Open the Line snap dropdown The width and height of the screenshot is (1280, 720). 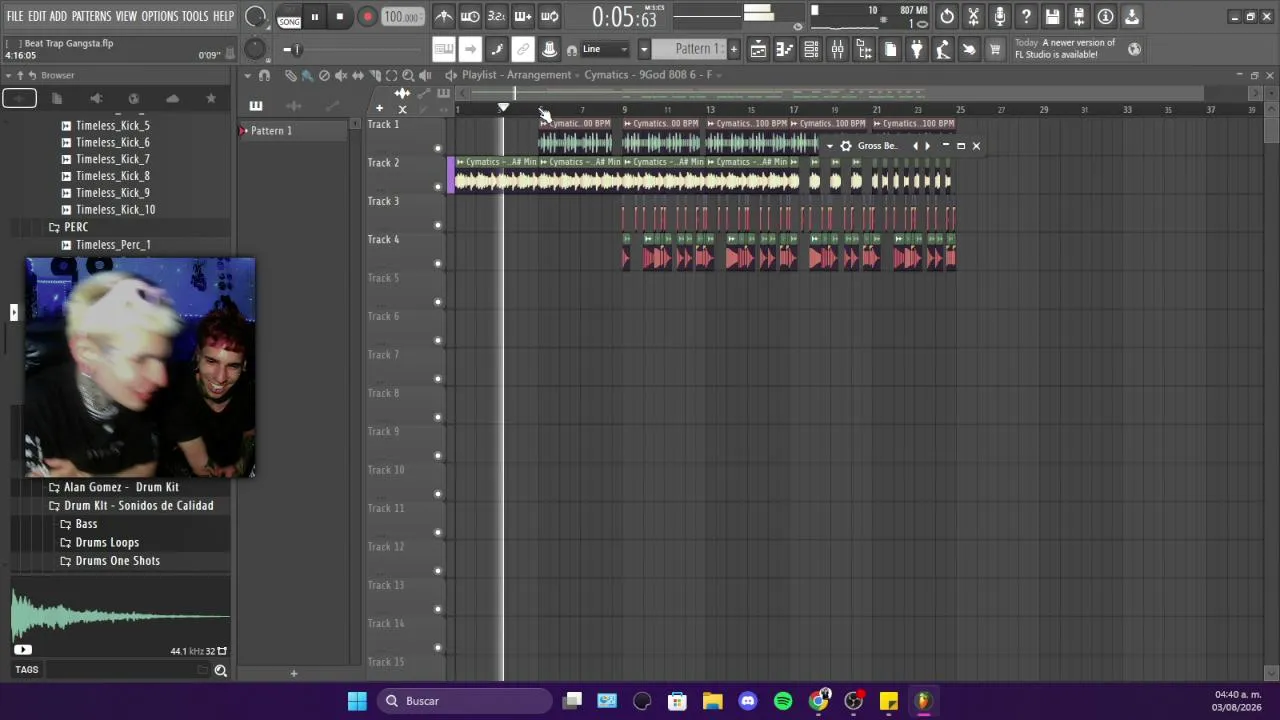tap(605, 49)
